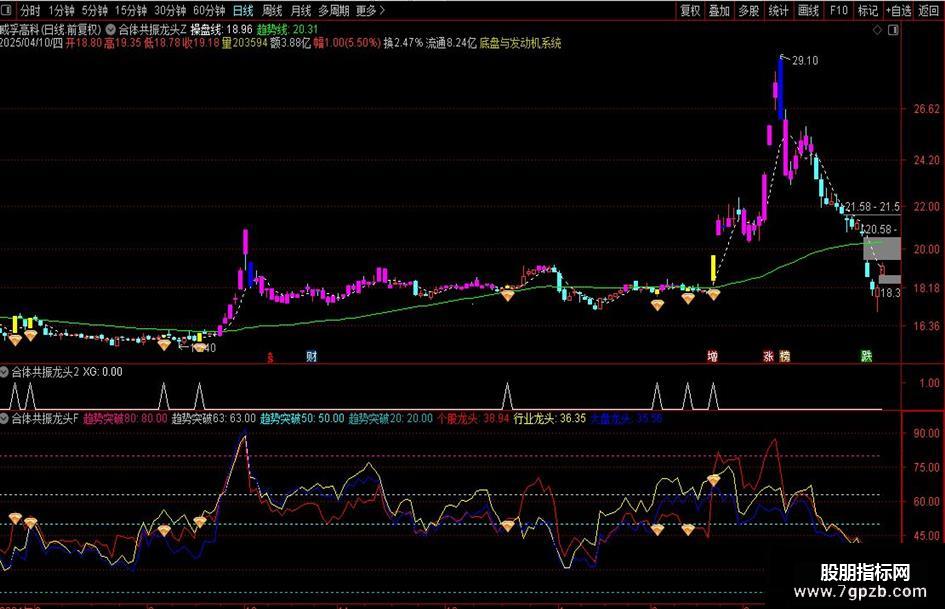This screenshot has height=609, width=945.
Task: Open the 复权 adjustment menu
Action: point(690,10)
